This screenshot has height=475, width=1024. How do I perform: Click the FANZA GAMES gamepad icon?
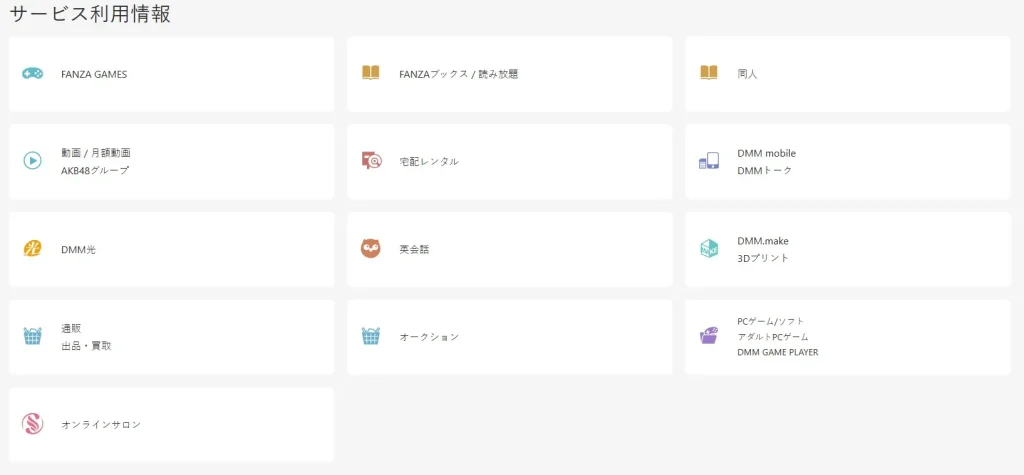pyautogui.click(x=32, y=74)
